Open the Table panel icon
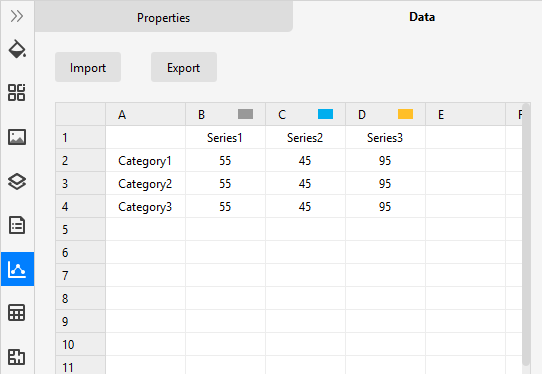This screenshot has width=542, height=374. click(17, 313)
